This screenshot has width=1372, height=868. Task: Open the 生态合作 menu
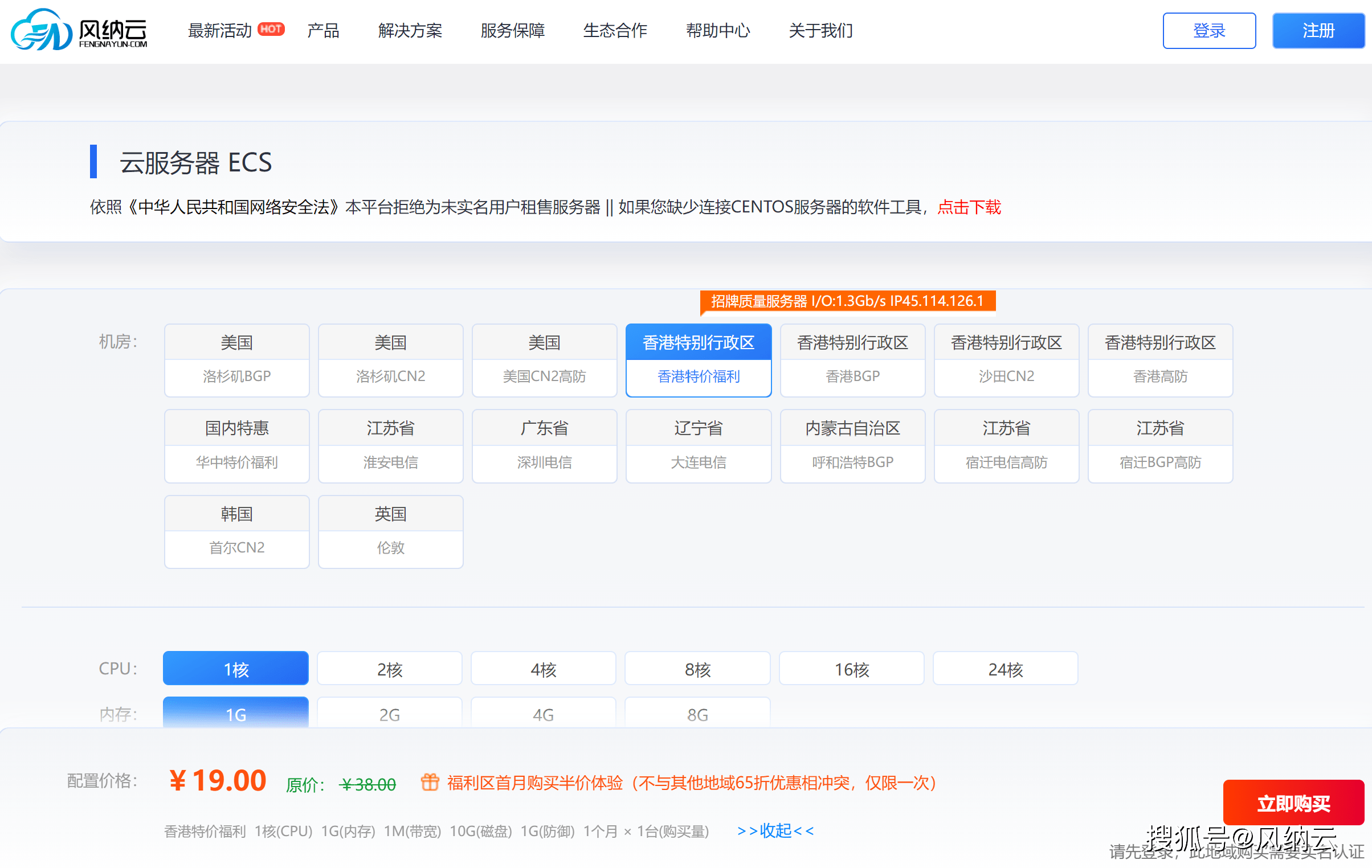click(615, 30)
